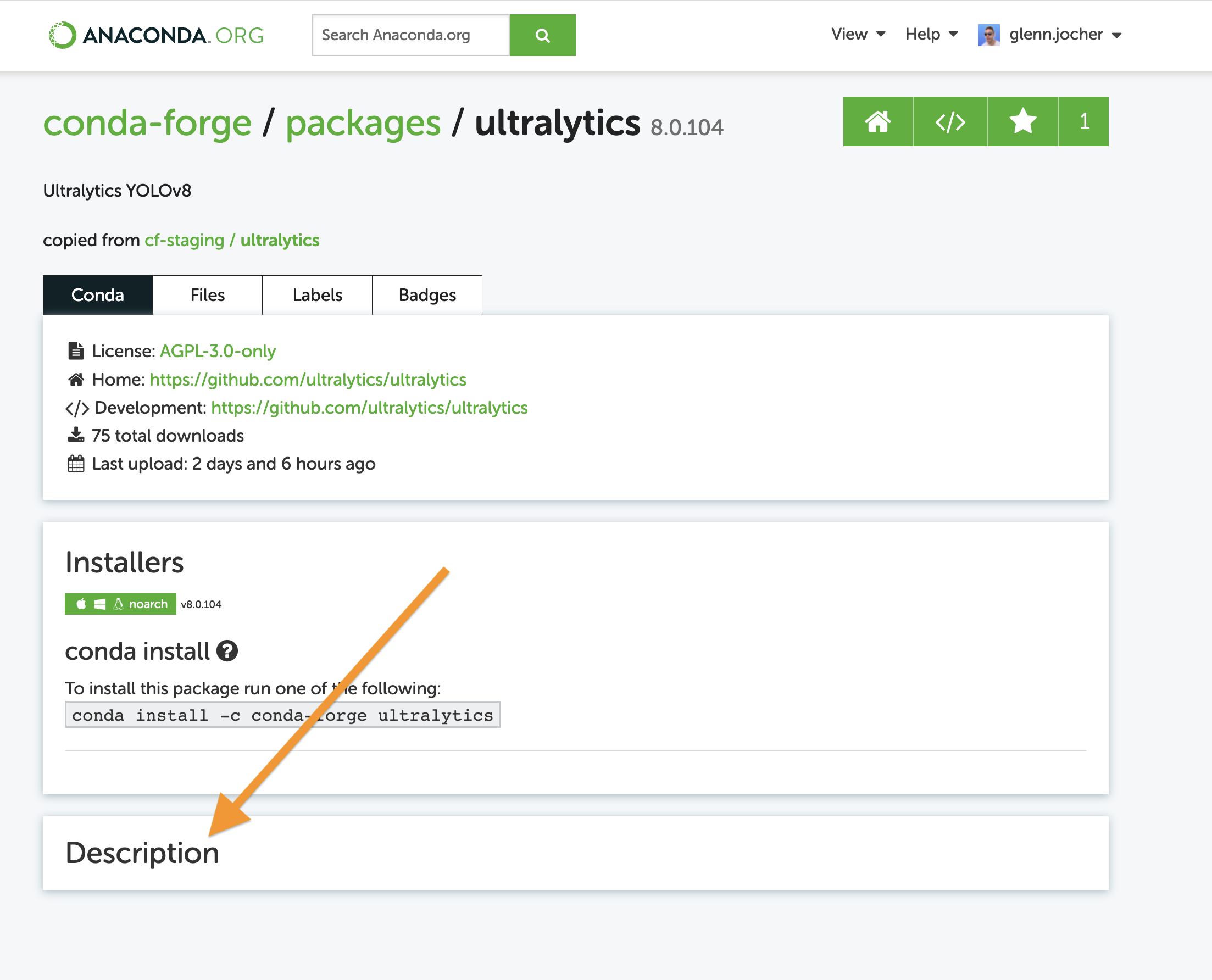Click the Windows icon on noarch badge
Viewport: 1212px width, 980px height.
click(x=99, y=604)
